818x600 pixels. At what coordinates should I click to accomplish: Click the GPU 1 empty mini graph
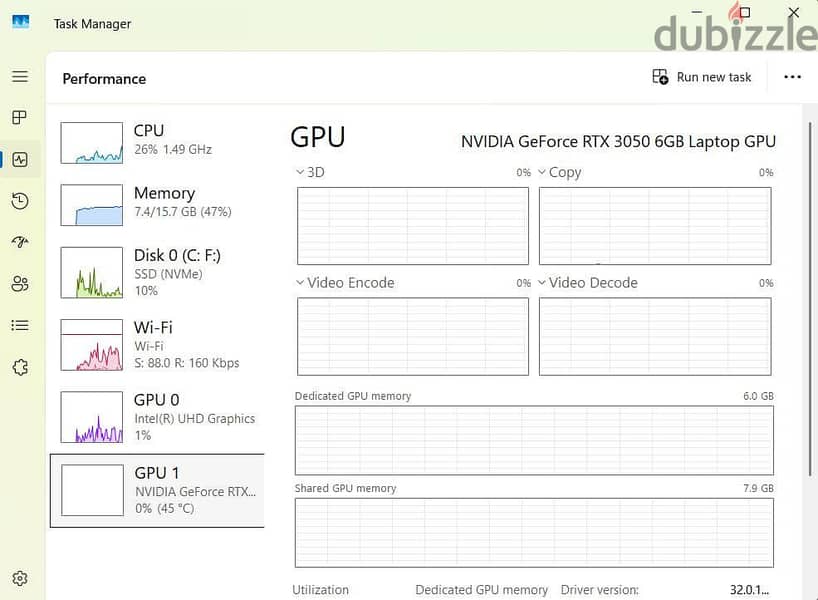point(92,490)
